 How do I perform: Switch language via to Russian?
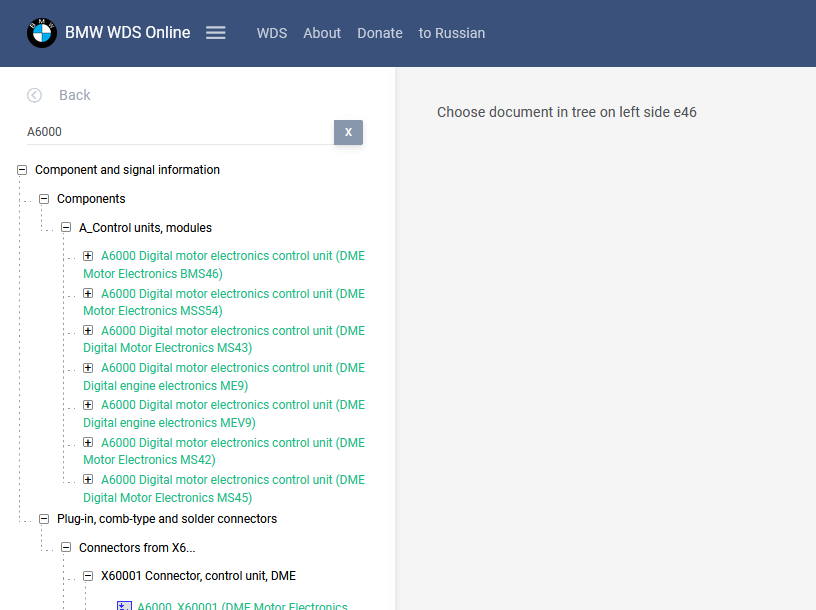(x=452, y=33)
